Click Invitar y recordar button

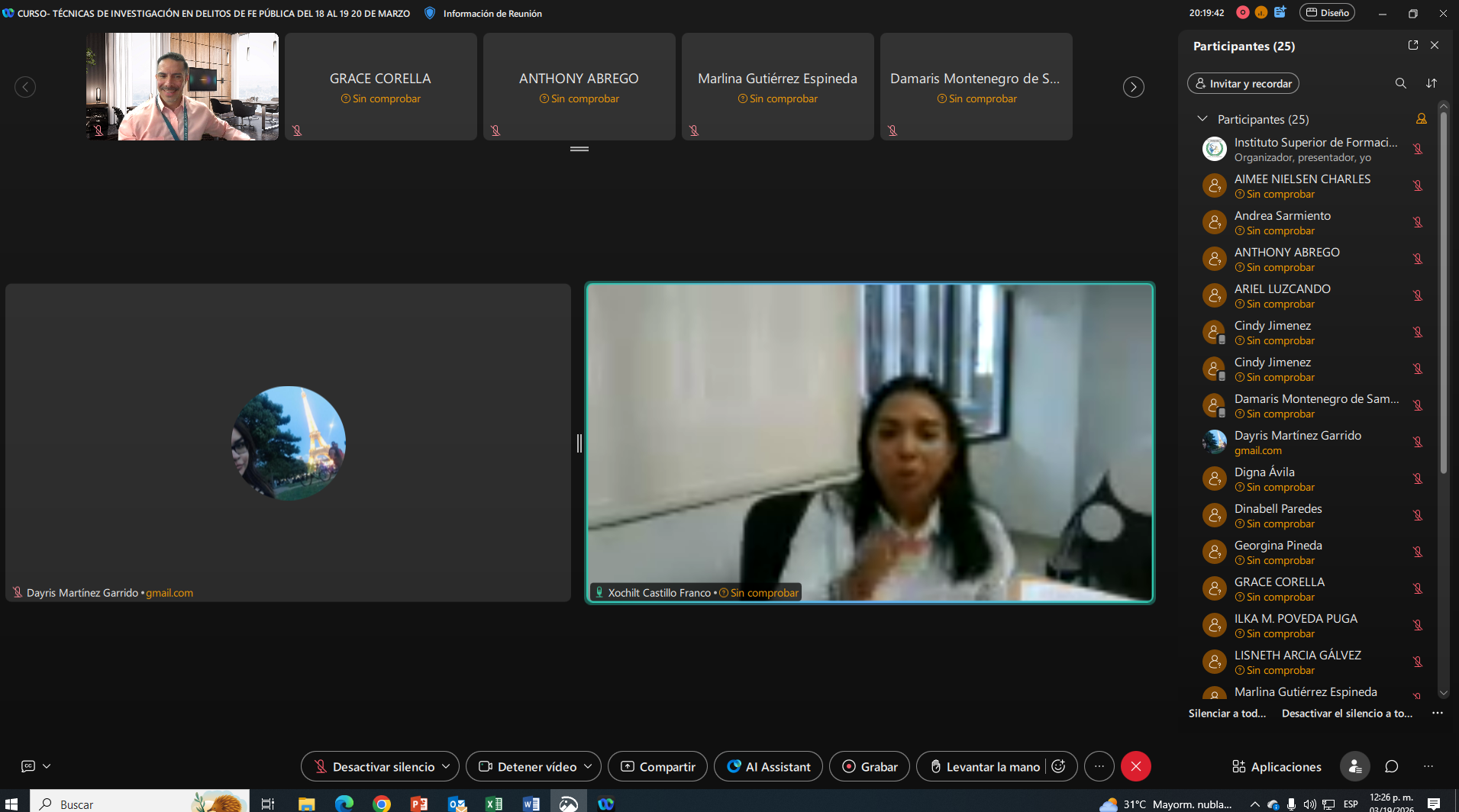[x=1243, y=83]
